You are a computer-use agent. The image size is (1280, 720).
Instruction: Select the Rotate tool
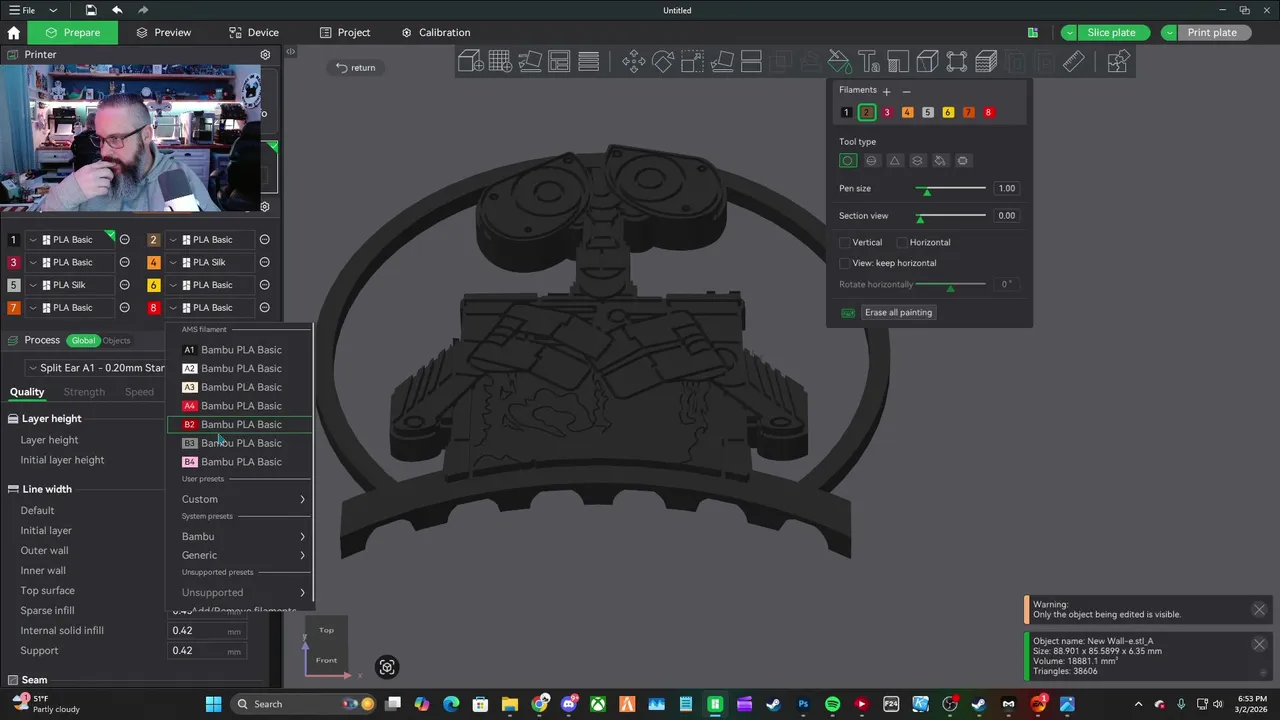(663, 62)
